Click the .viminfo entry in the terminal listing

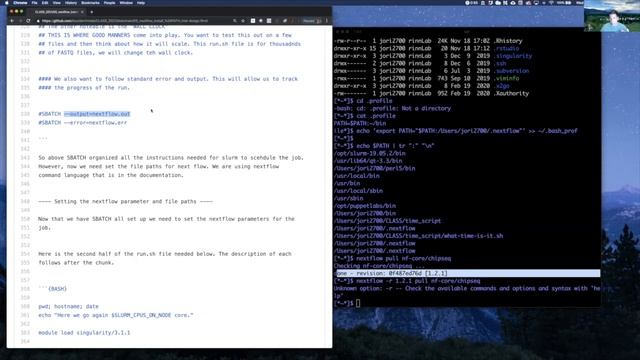tap(506, 78)
